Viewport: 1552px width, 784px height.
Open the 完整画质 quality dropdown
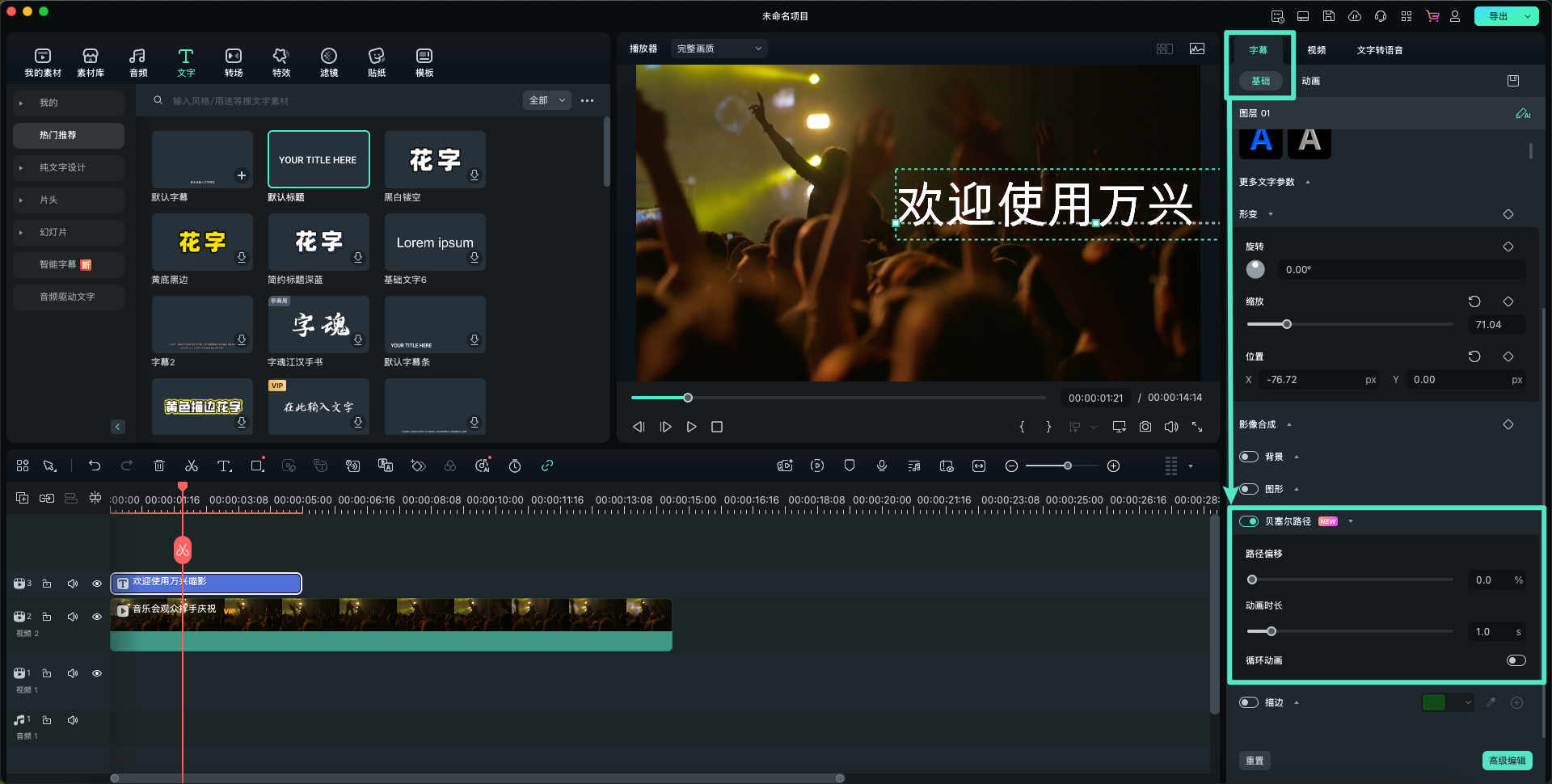(719, 48)
